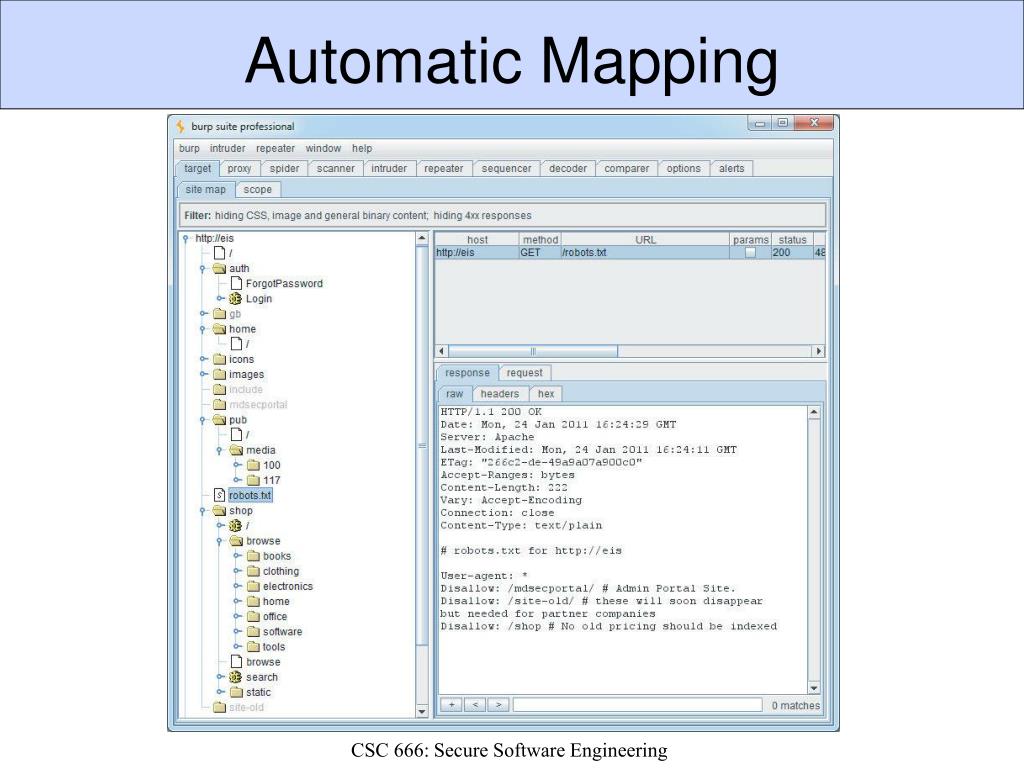Click the site-old folder icon
The image size is (1024, 768).
click(219, 707)
